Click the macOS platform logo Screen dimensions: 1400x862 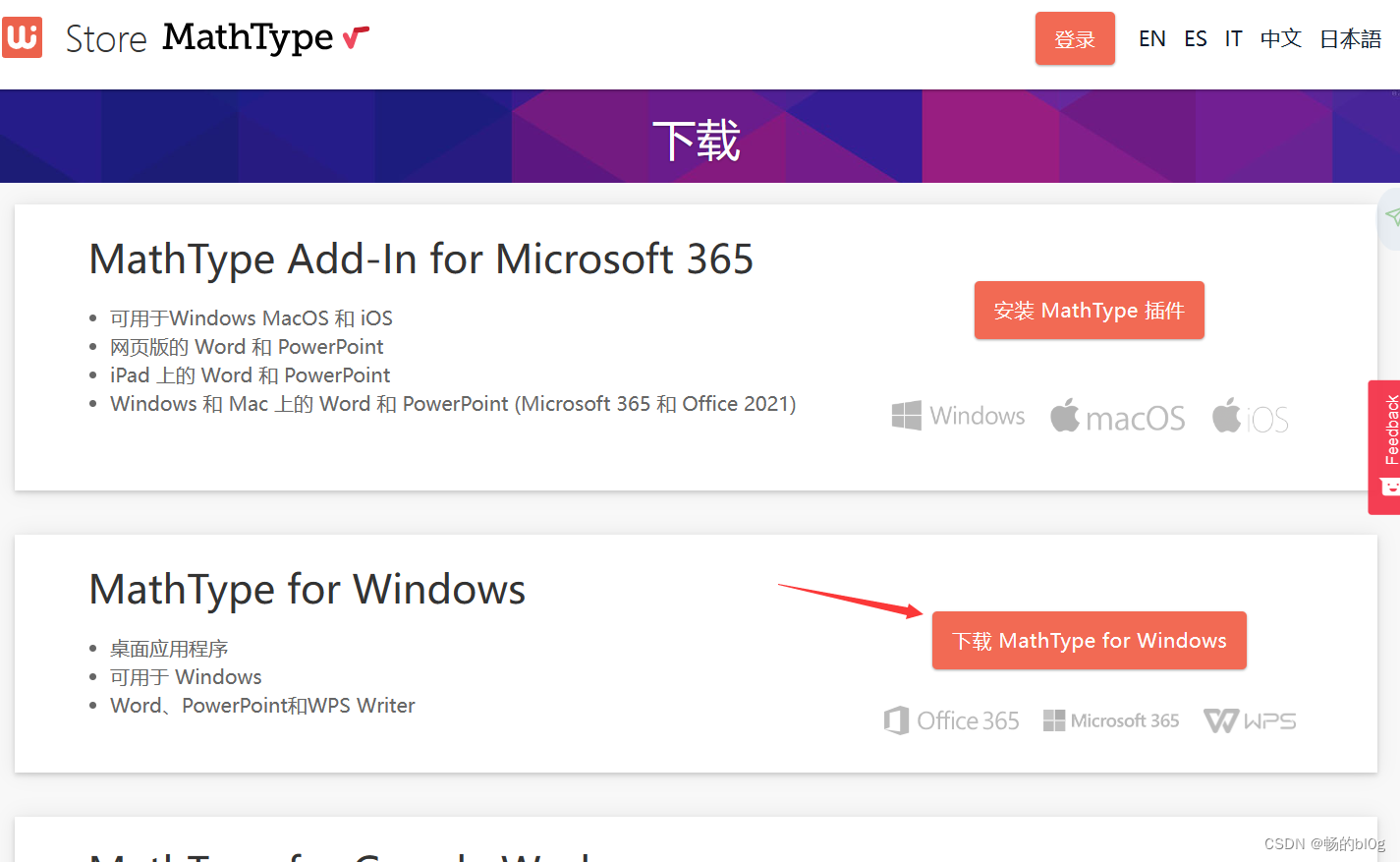[1118, 417]
